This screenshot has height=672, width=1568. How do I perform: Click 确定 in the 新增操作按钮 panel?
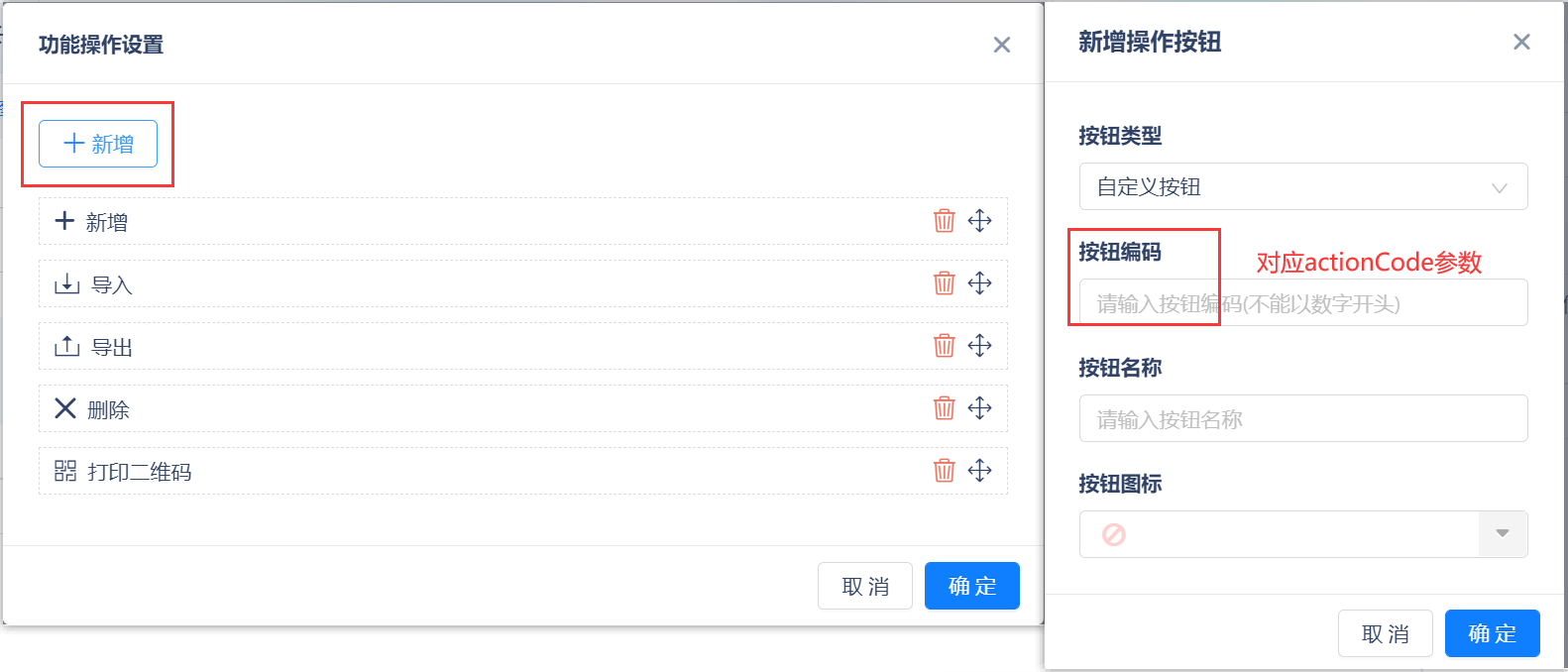coord(1493,633)
